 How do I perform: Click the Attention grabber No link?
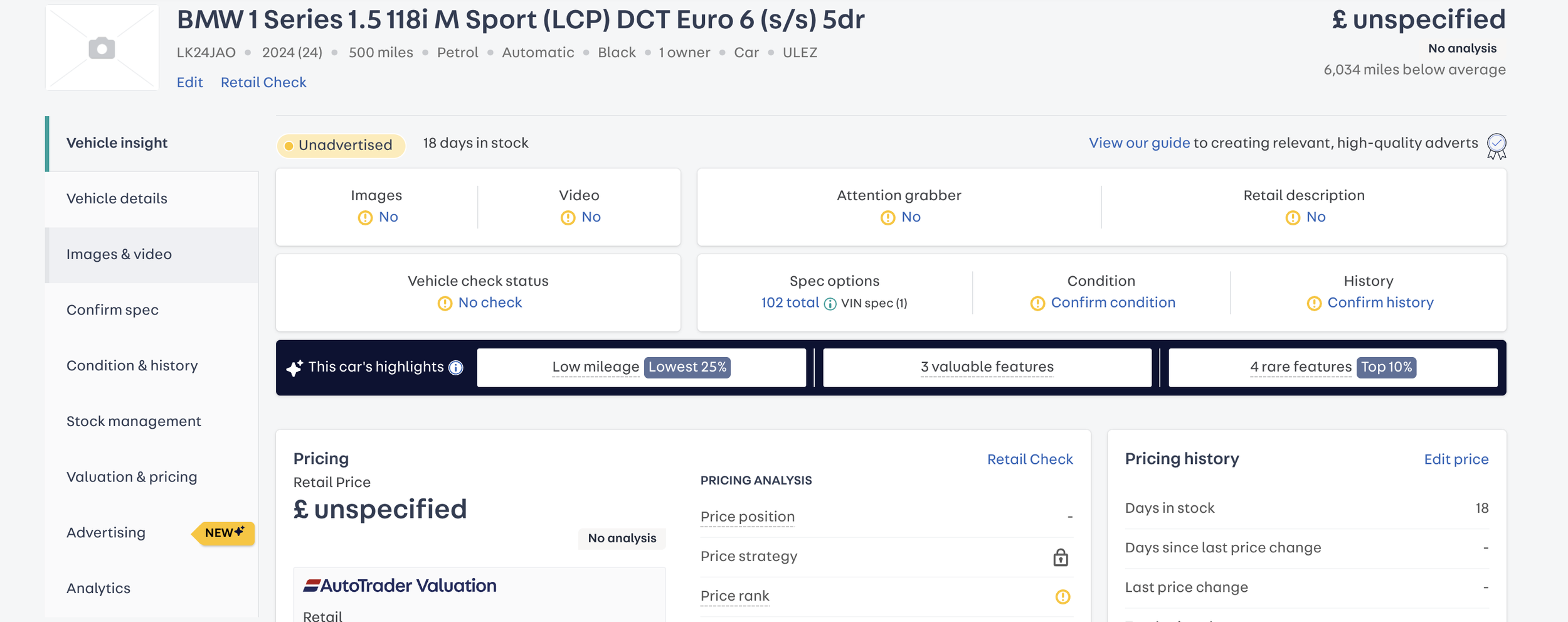[911, 217]
